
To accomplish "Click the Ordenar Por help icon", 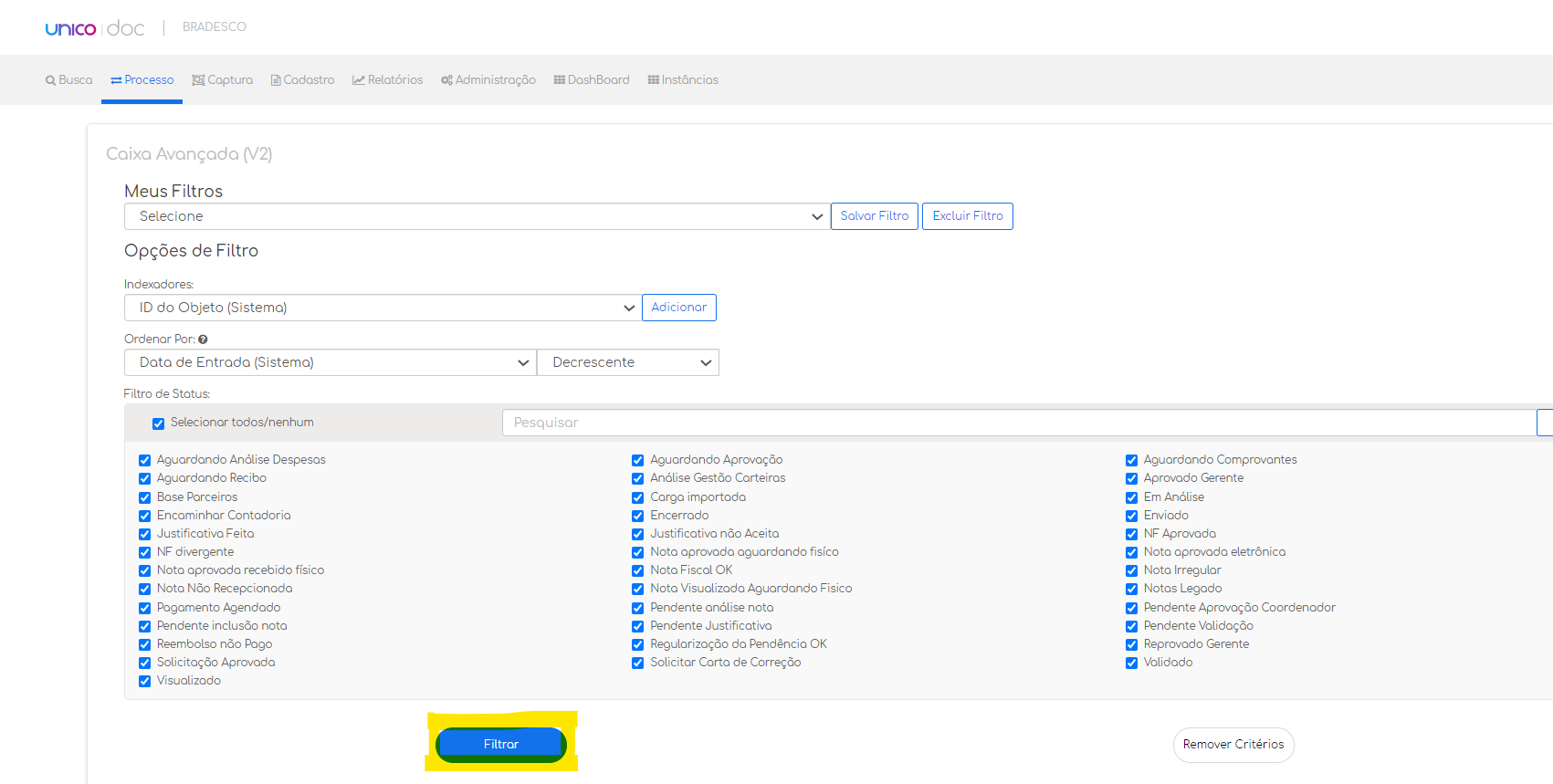I will tap(203, 340).
